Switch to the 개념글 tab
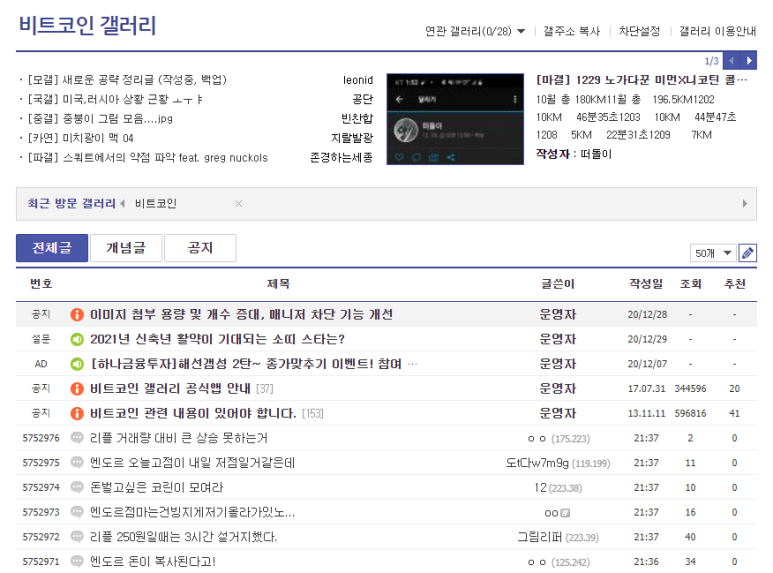Screen dimensions: 773x573 click(126, 248)
